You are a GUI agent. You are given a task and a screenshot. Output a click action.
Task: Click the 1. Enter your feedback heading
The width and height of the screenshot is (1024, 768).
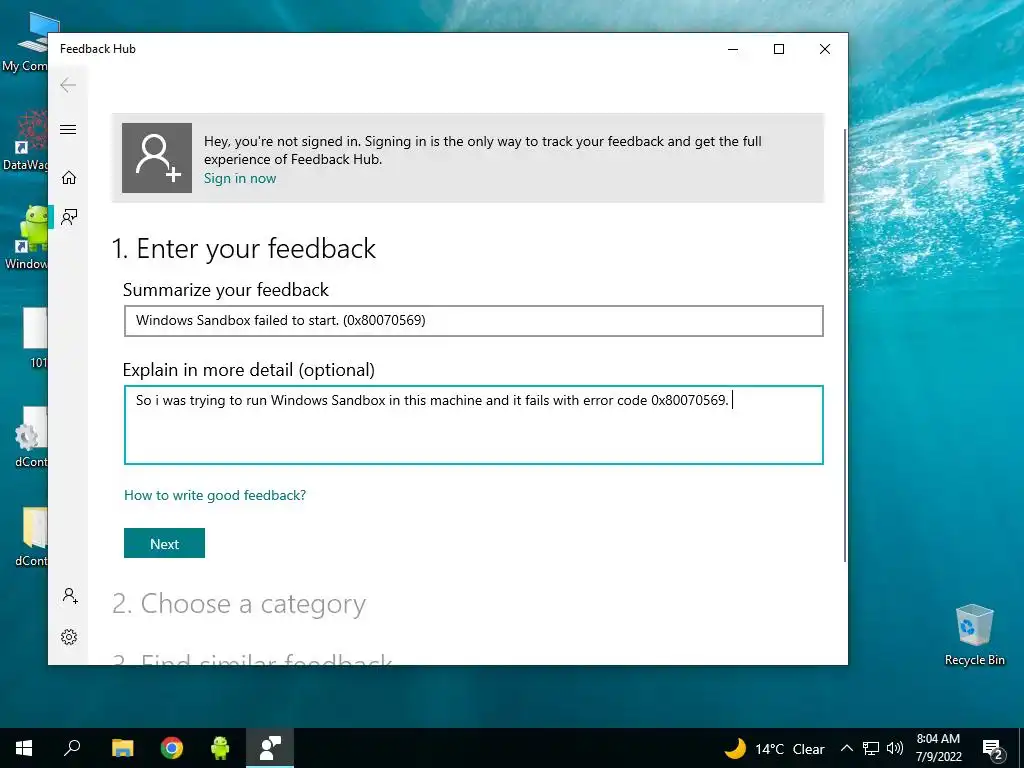coord(244,249)
